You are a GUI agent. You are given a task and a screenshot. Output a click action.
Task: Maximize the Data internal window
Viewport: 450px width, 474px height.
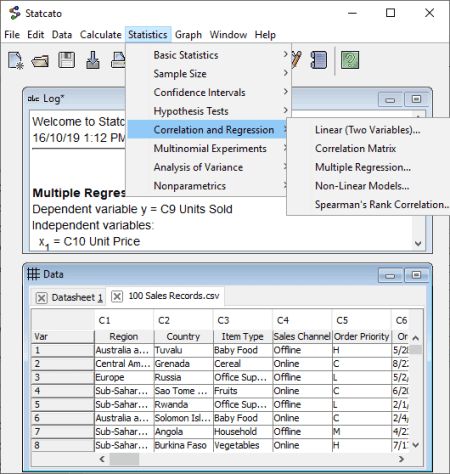[416, 275]
